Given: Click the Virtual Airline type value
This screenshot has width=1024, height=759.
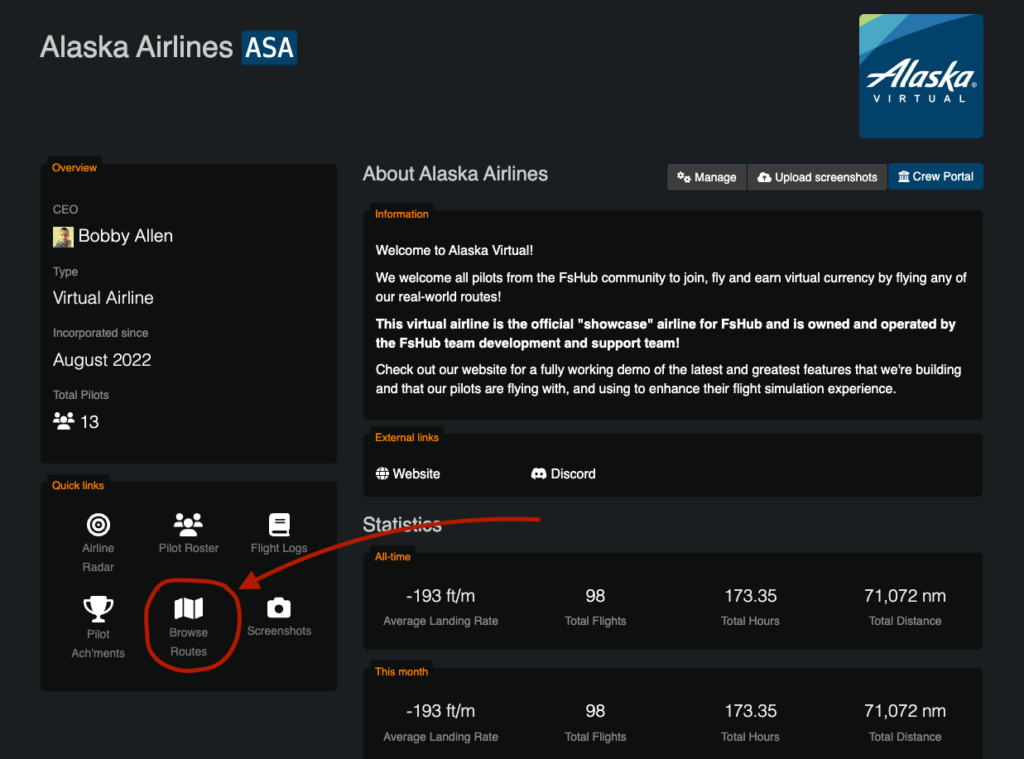Looking at the screenshot, I should click(103, 298).
